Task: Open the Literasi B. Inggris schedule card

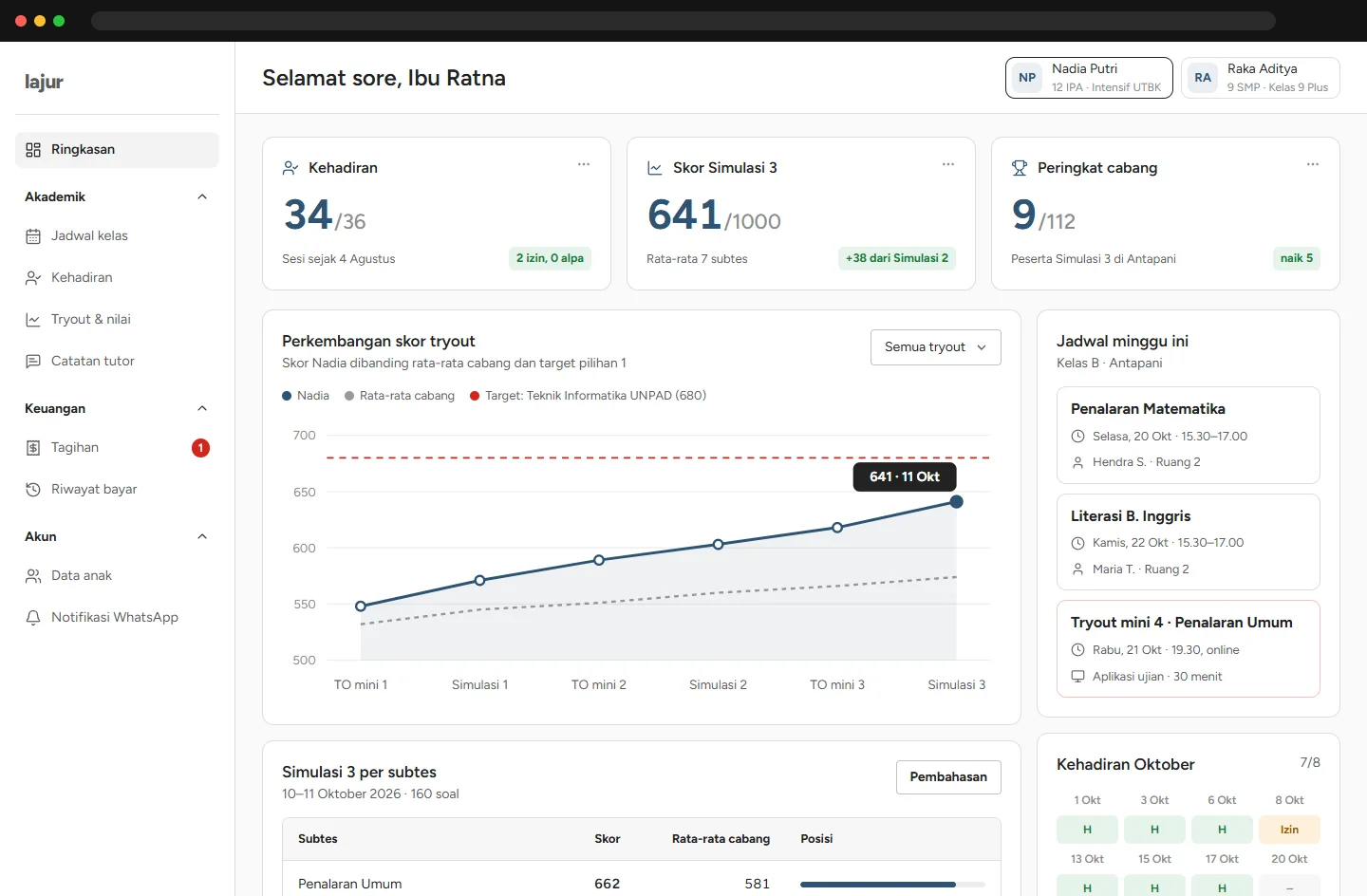Action: [1189, 542]
